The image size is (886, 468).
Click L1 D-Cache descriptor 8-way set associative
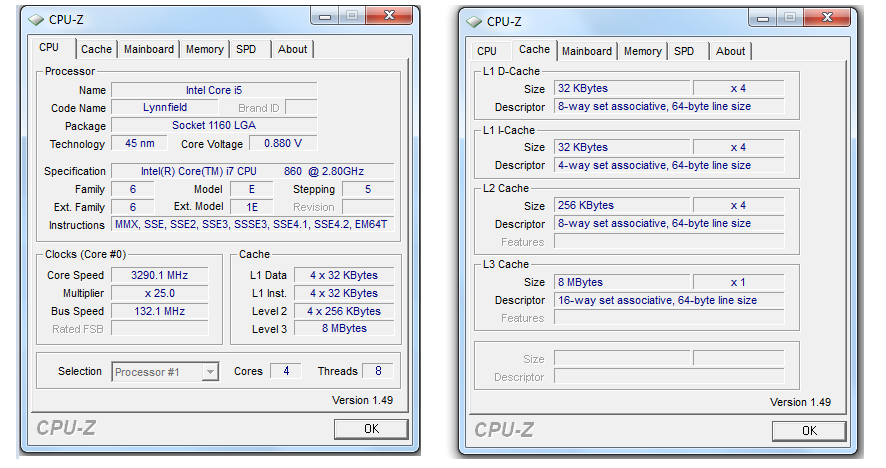669,106
